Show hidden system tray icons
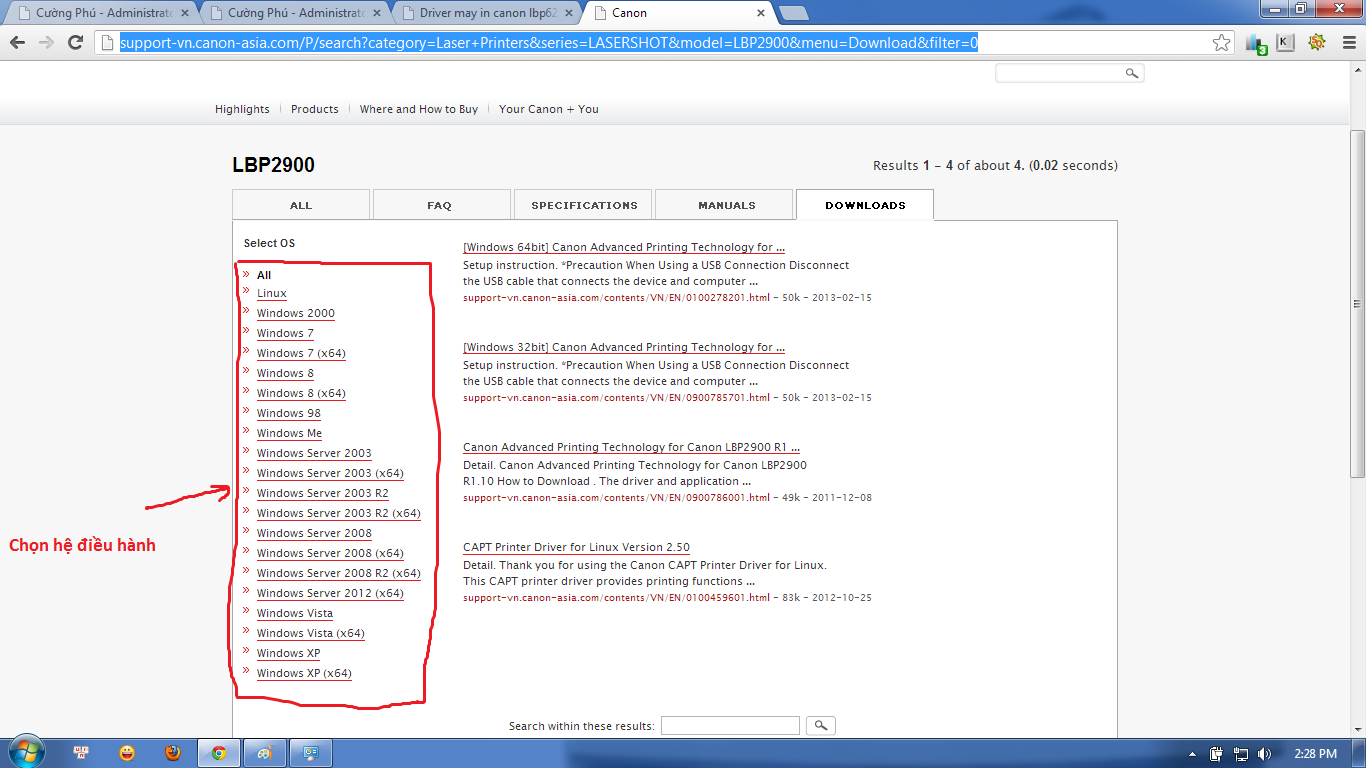Screen dimensions: 1366x768 (x=1192, y=754)
